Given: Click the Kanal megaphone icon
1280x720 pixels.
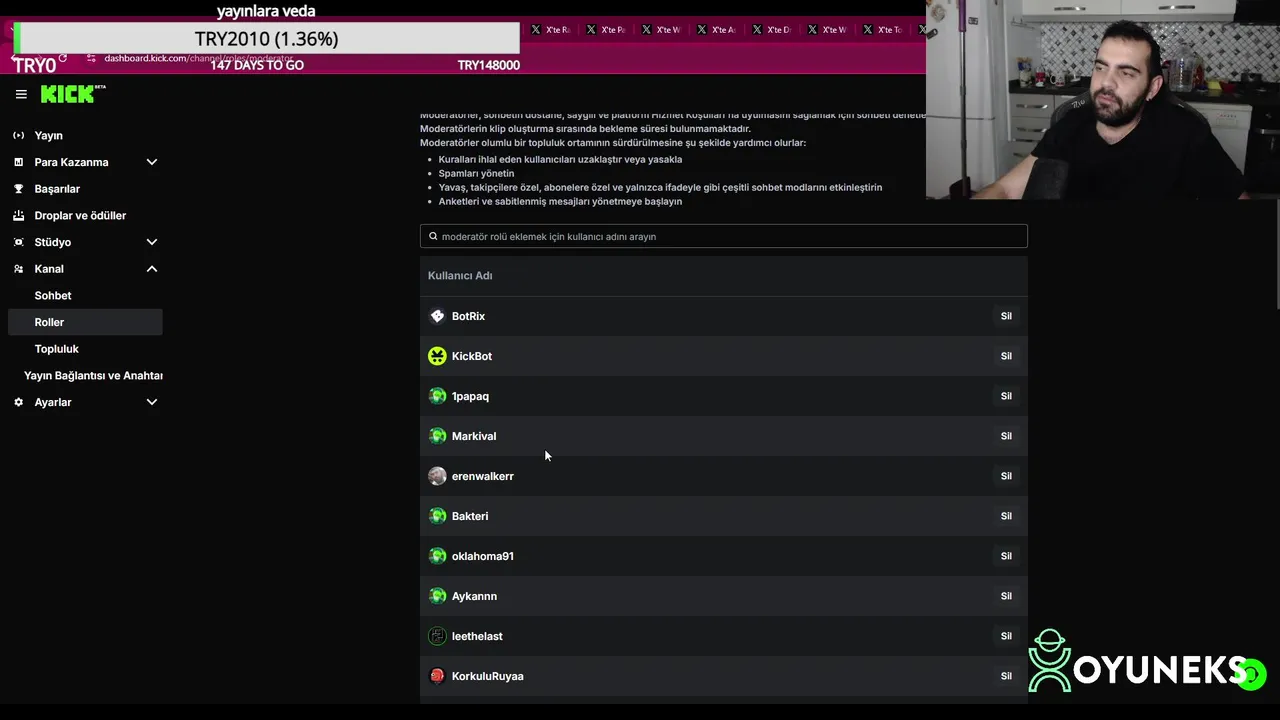Looking at the screenshot, I should pyautogui.click(x=19, y=269).
